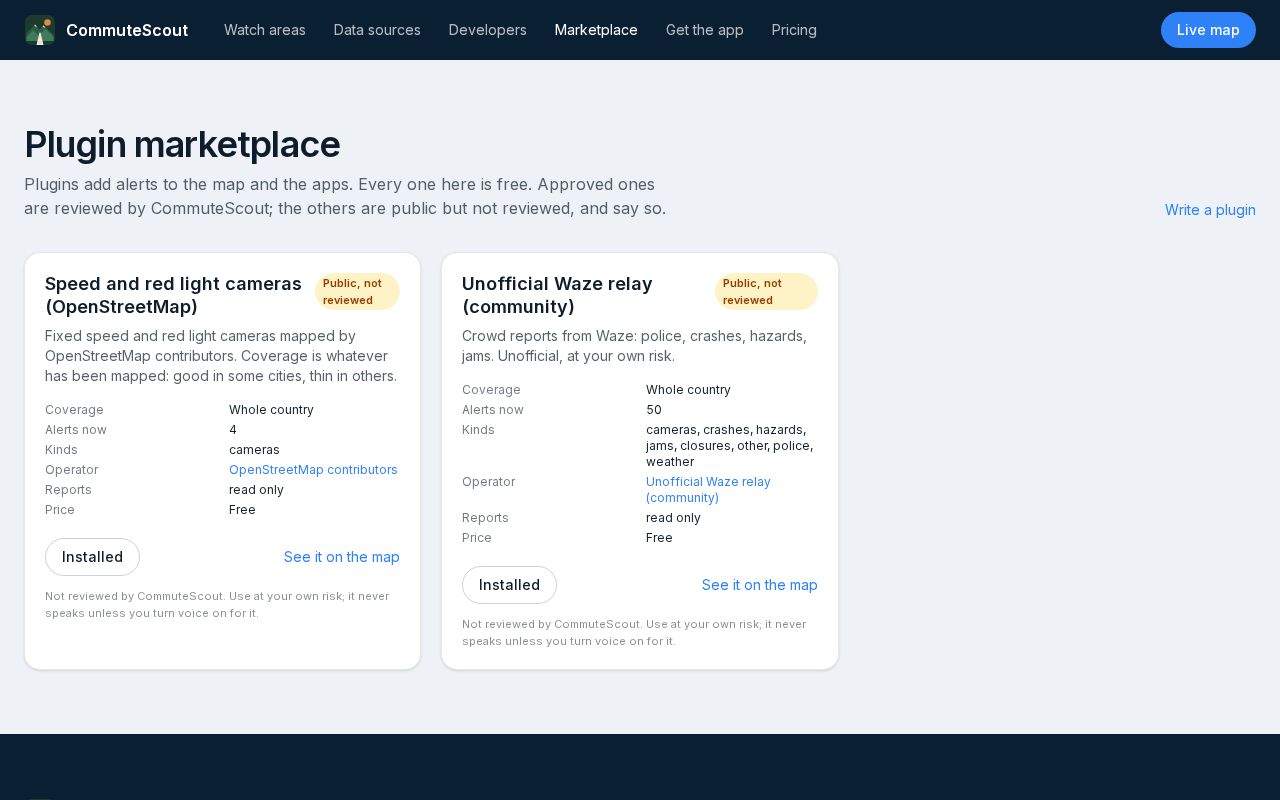Navigate to Developers
The height and width of the screenshot is (800, 1280).
pyautogui.click(x=488, y=30)
